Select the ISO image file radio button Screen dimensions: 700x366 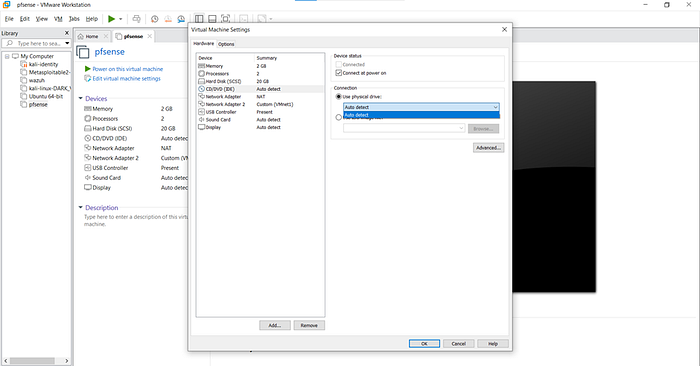[338, 118]
